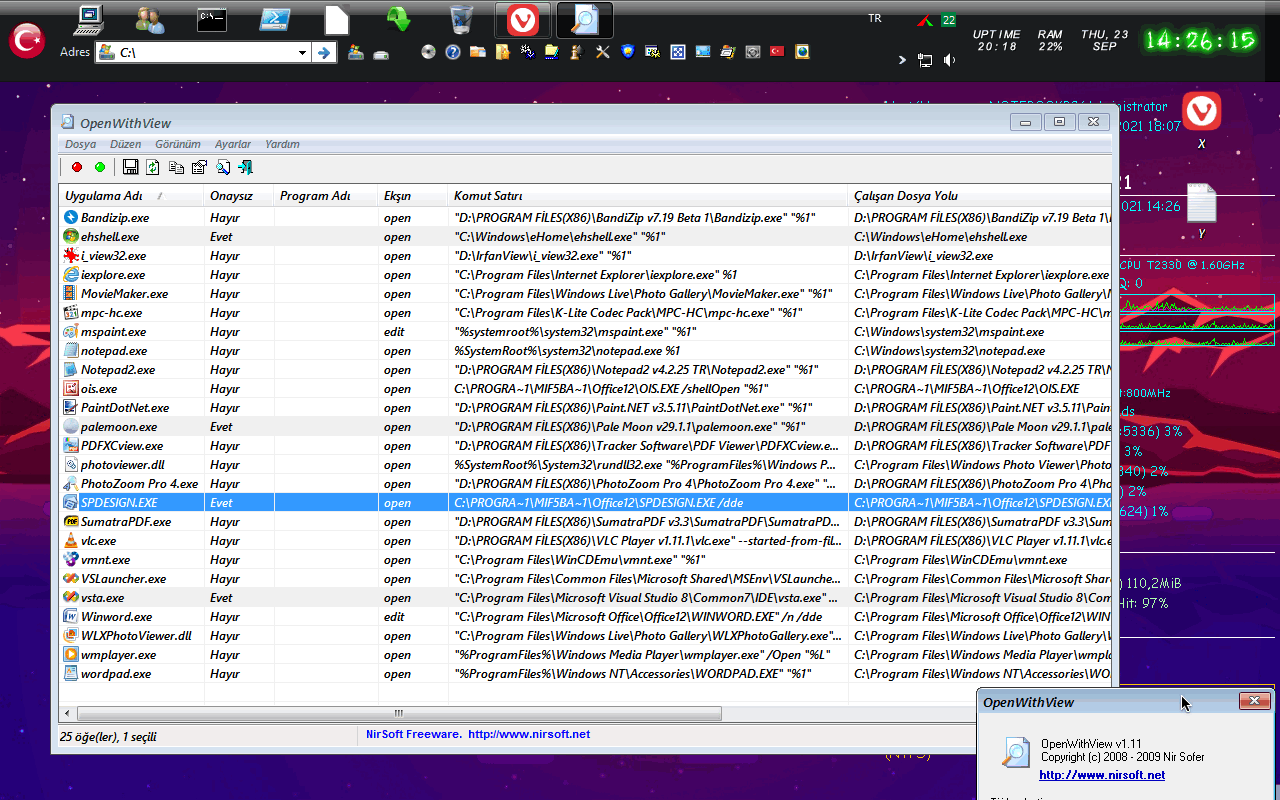Click the Find magnifier toolbar icon
The width and height of the screenshot is (1280, 800).
click(x=222, y=167)
